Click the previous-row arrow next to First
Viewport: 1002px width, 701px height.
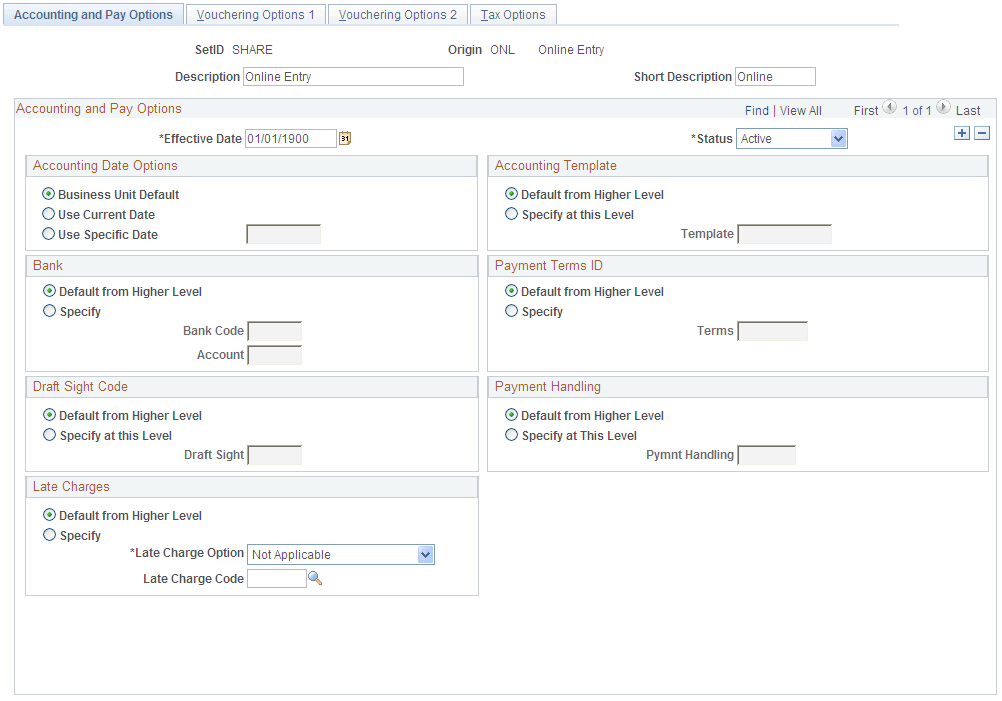tap(890, 108)
